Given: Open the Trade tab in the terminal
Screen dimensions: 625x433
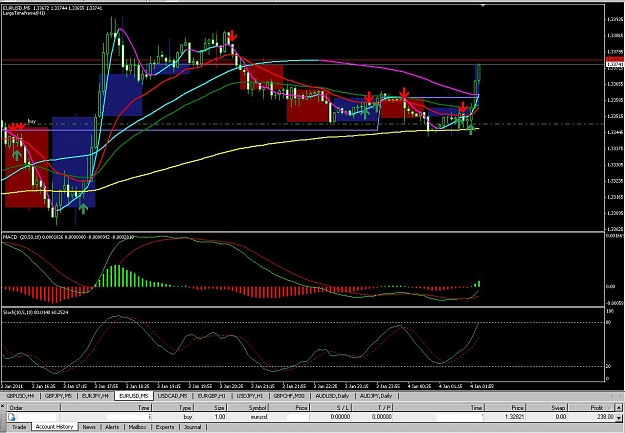Looking at the screenshot, I should [19, 427].
